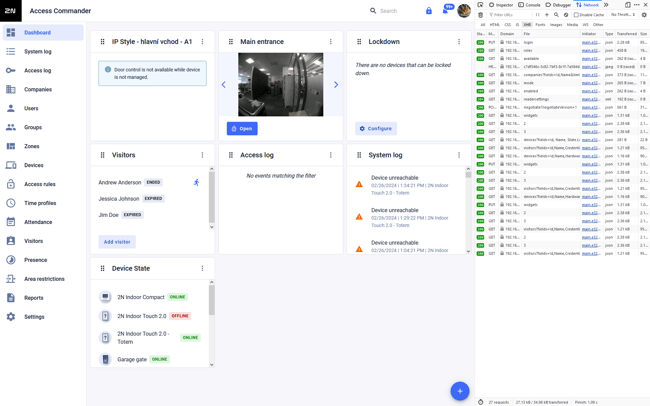Toggle devtools responsive design mode icon
The width and height of the screenshot is (650, 406).
628,5
